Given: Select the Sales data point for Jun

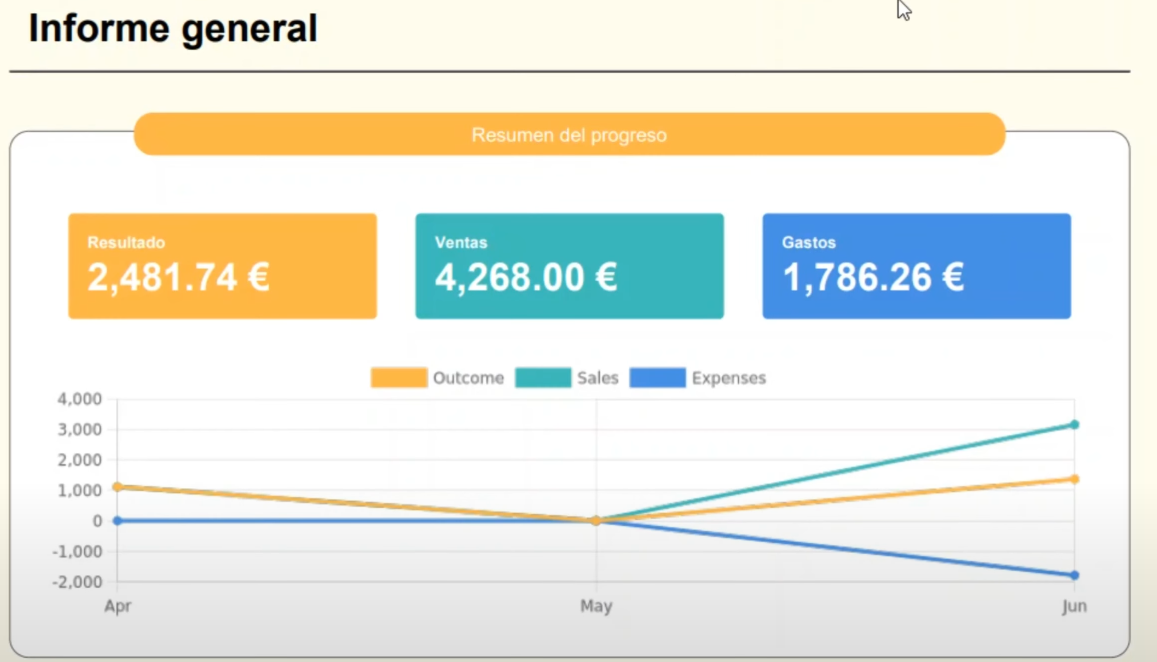Looking at the screenshot, I should 1074,425.
